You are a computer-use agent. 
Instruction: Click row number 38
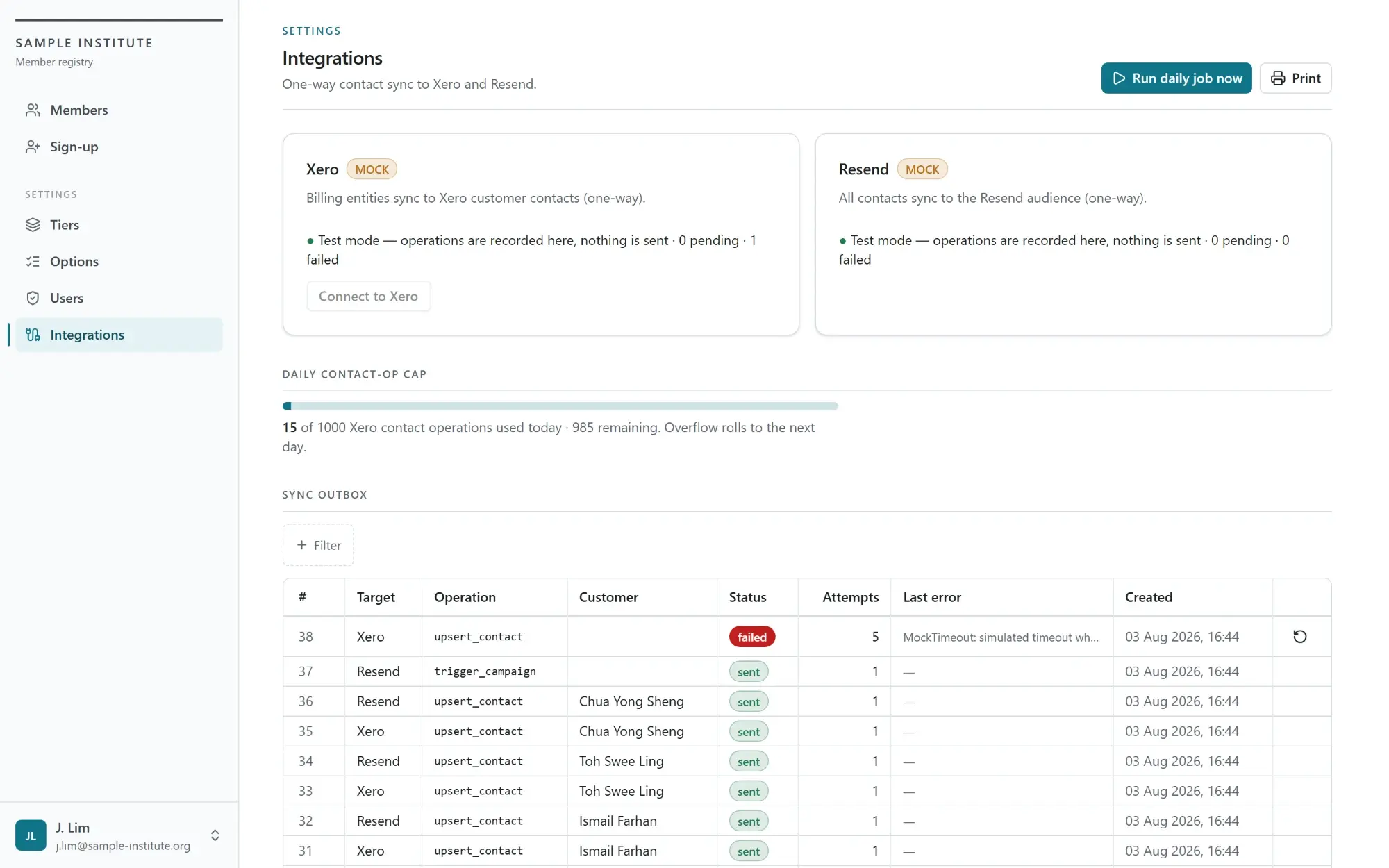pos(306,637)
